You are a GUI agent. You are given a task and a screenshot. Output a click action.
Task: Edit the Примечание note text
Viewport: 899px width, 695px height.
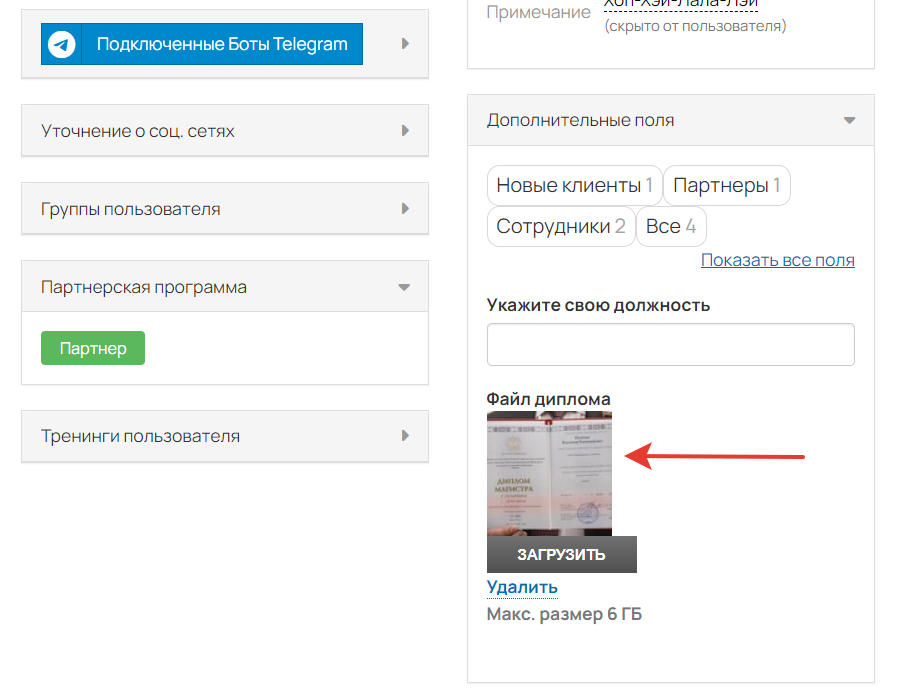pyautogui.click(x=680, y=5)
